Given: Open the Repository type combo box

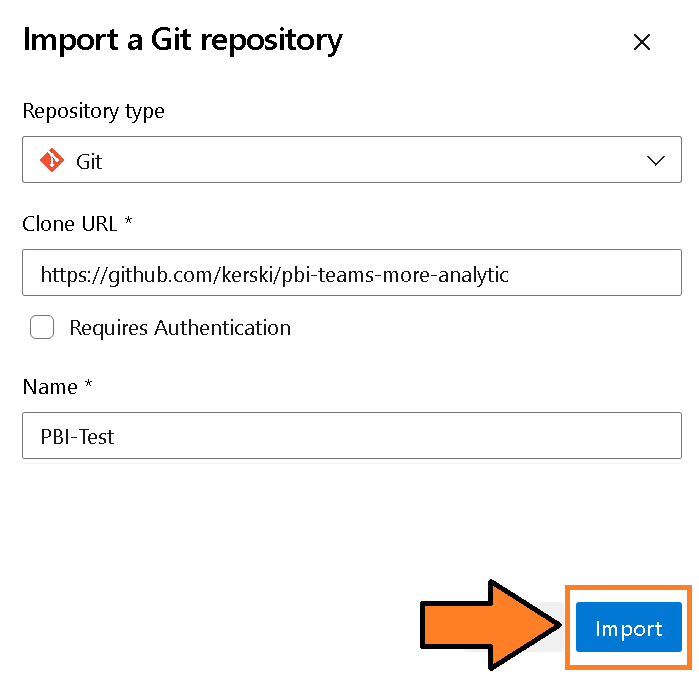Looking at the screenshot, I should coord(351,160).
